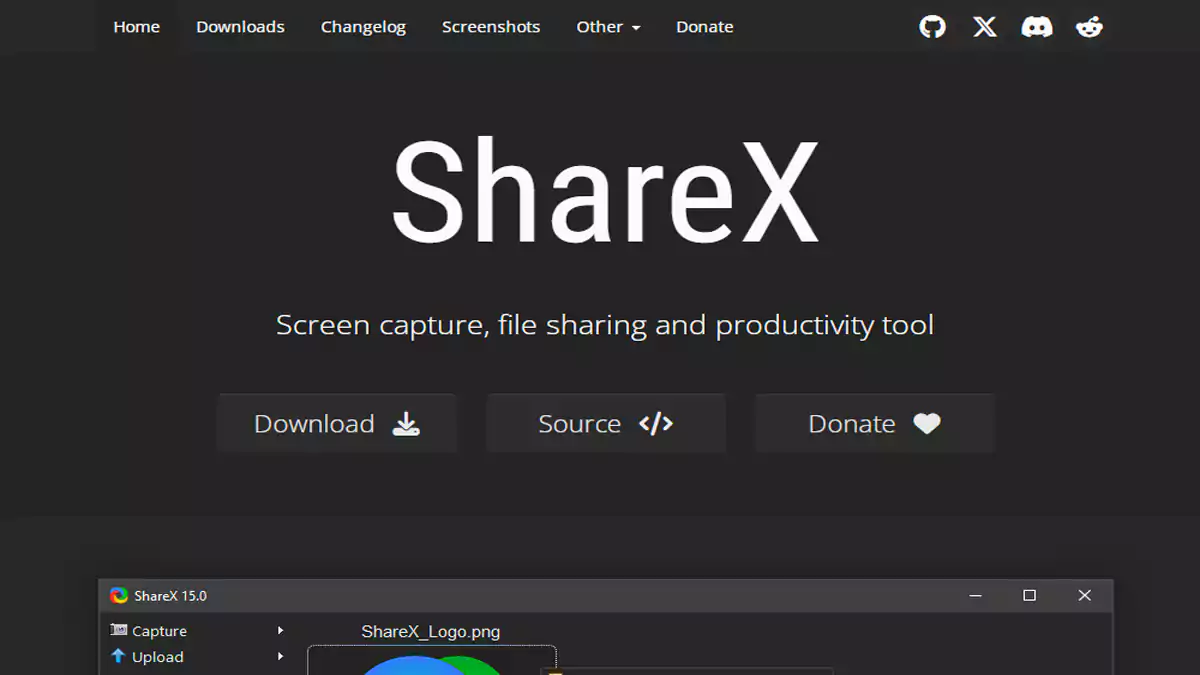The width and height of the screenshot is (1200, 675).
Task: Click the code icon in the Source button
Action: [x=657, y=423]
